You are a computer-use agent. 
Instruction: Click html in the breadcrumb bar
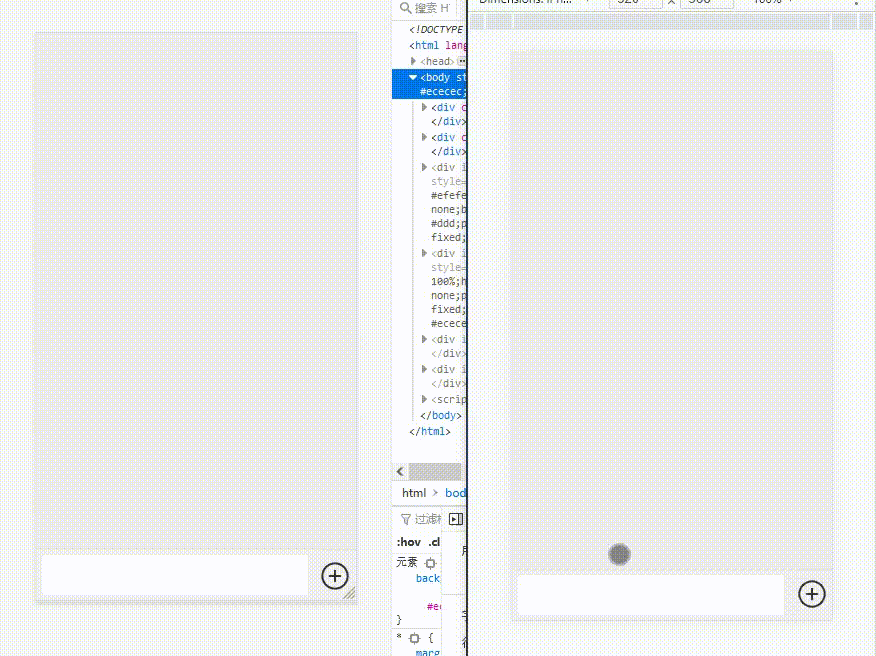pyautogui.click(x=414, y=492)
